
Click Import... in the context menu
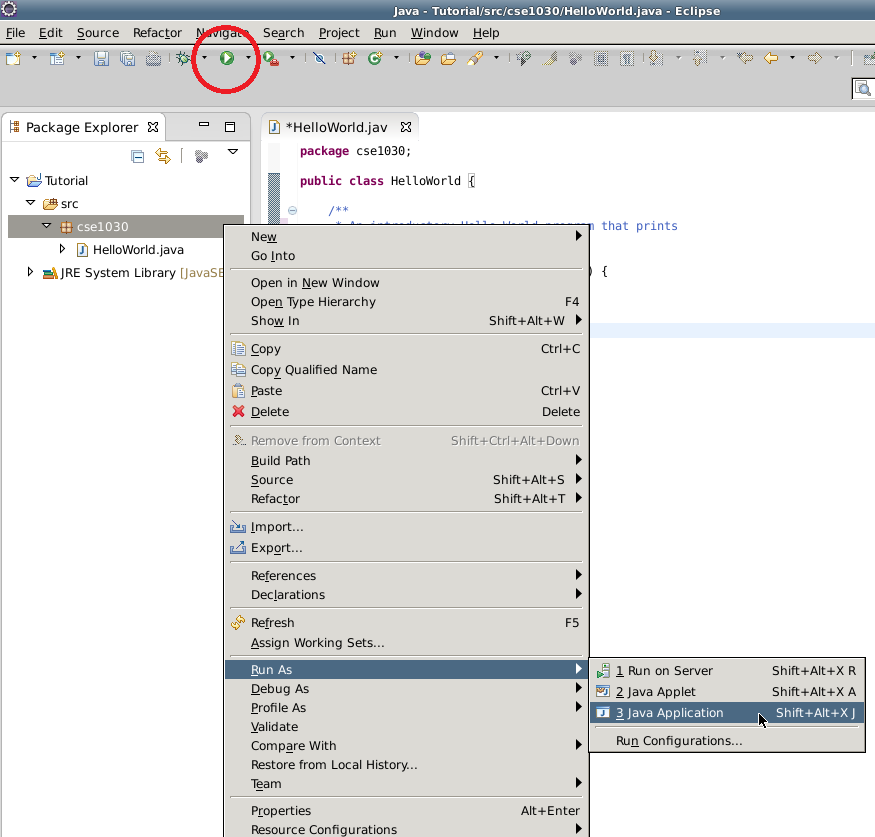tap(406, 527)
